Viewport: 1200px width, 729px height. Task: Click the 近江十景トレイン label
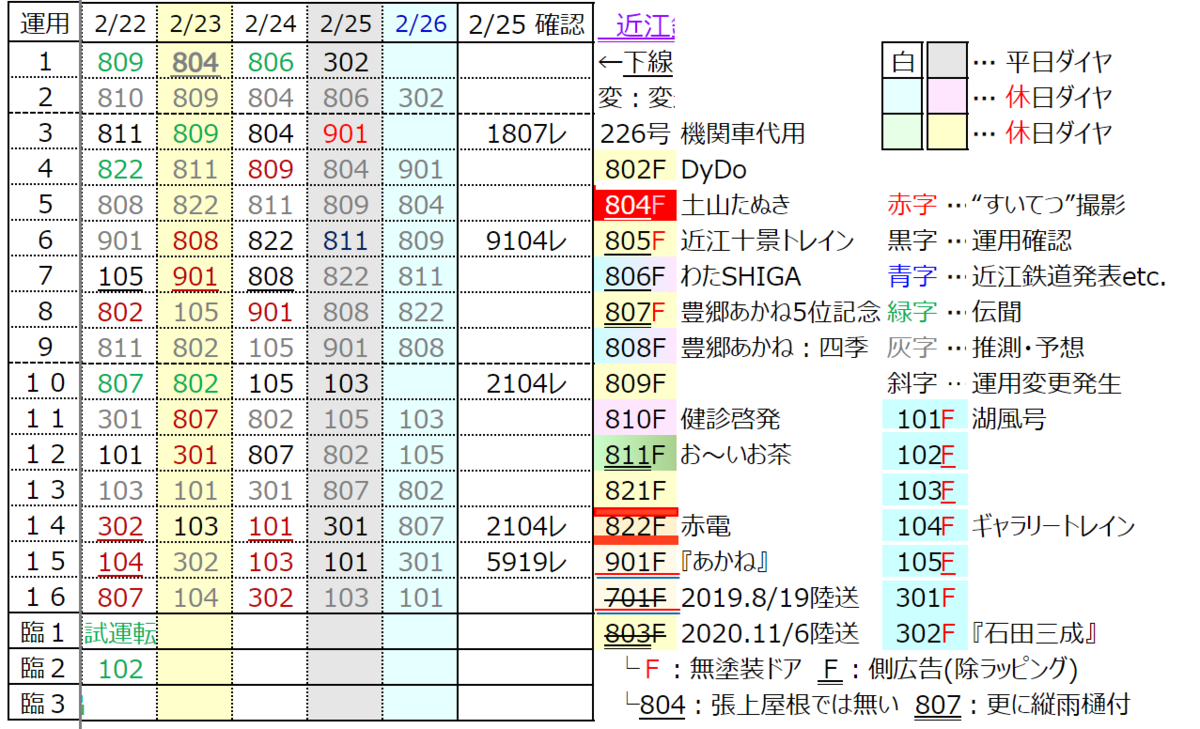pos(767,241)
